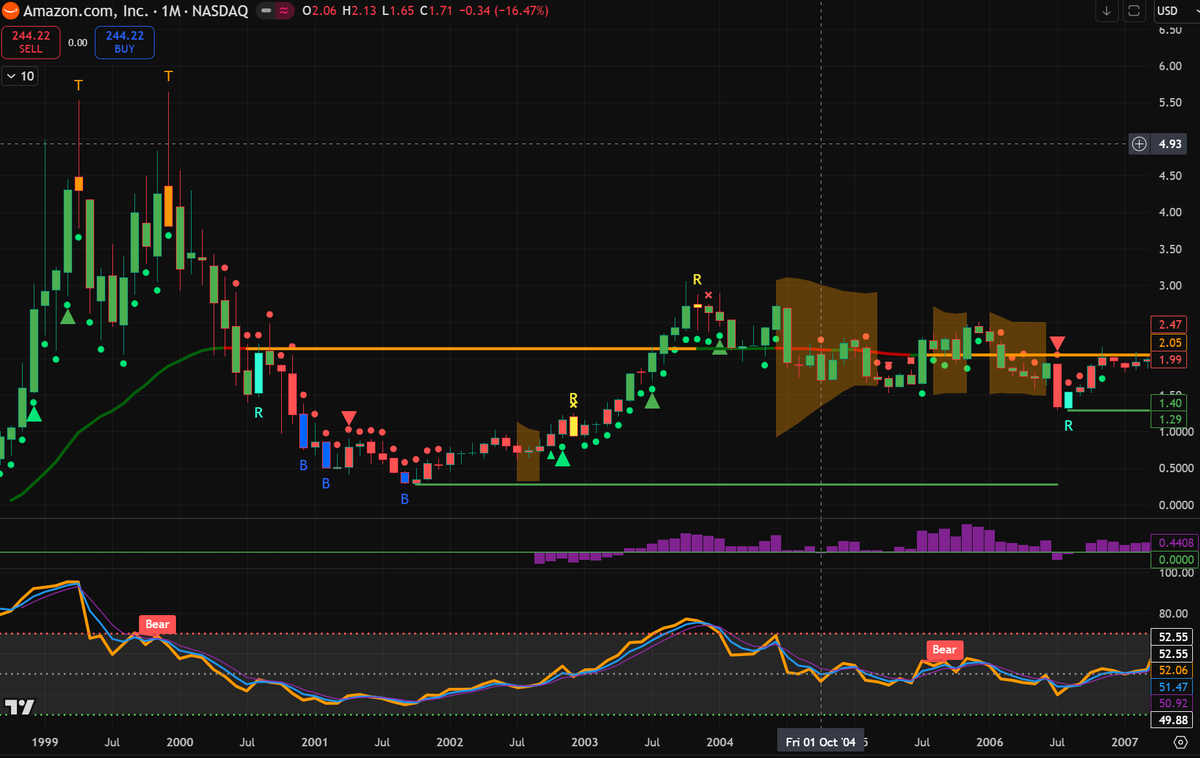
Task: Click the 49.88 oscillator scale label
Action: (1170, 721)
